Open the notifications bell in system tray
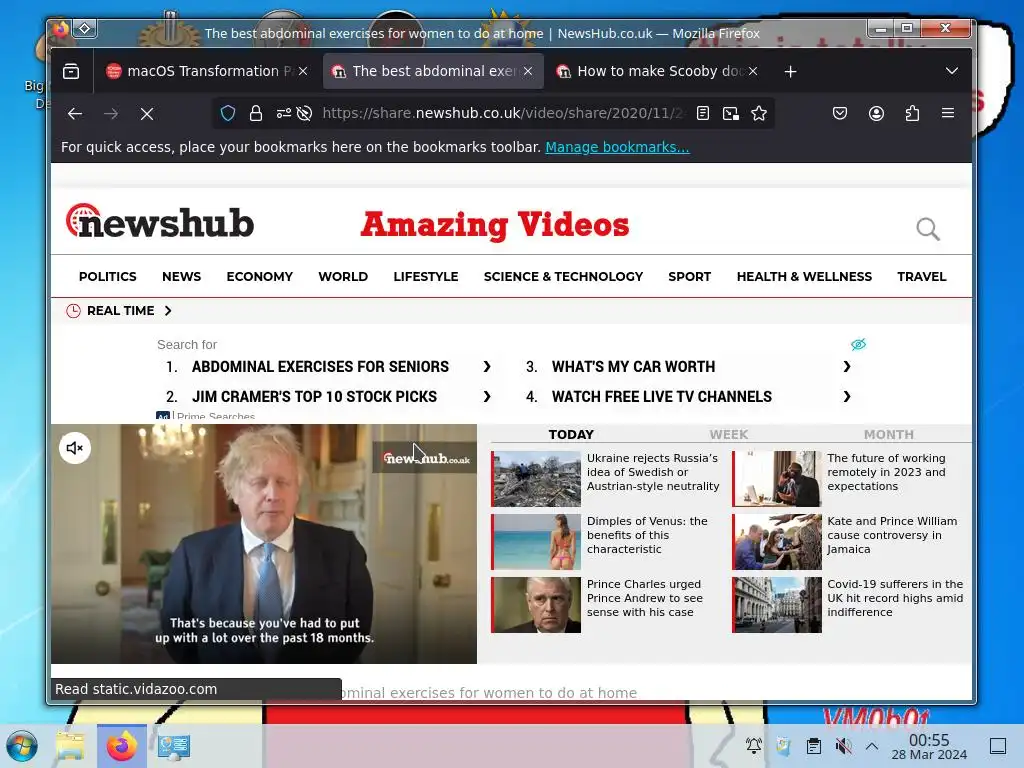Viewport: 1024px width, 768px height. coord(754,746)
